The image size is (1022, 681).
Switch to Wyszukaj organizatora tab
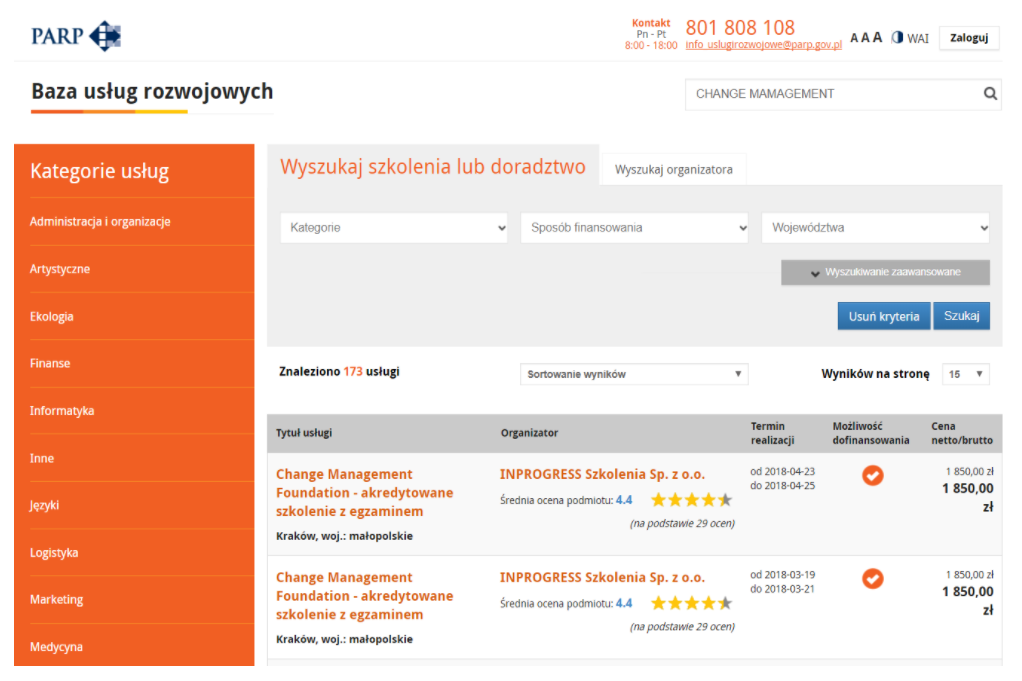coord(673,170)
